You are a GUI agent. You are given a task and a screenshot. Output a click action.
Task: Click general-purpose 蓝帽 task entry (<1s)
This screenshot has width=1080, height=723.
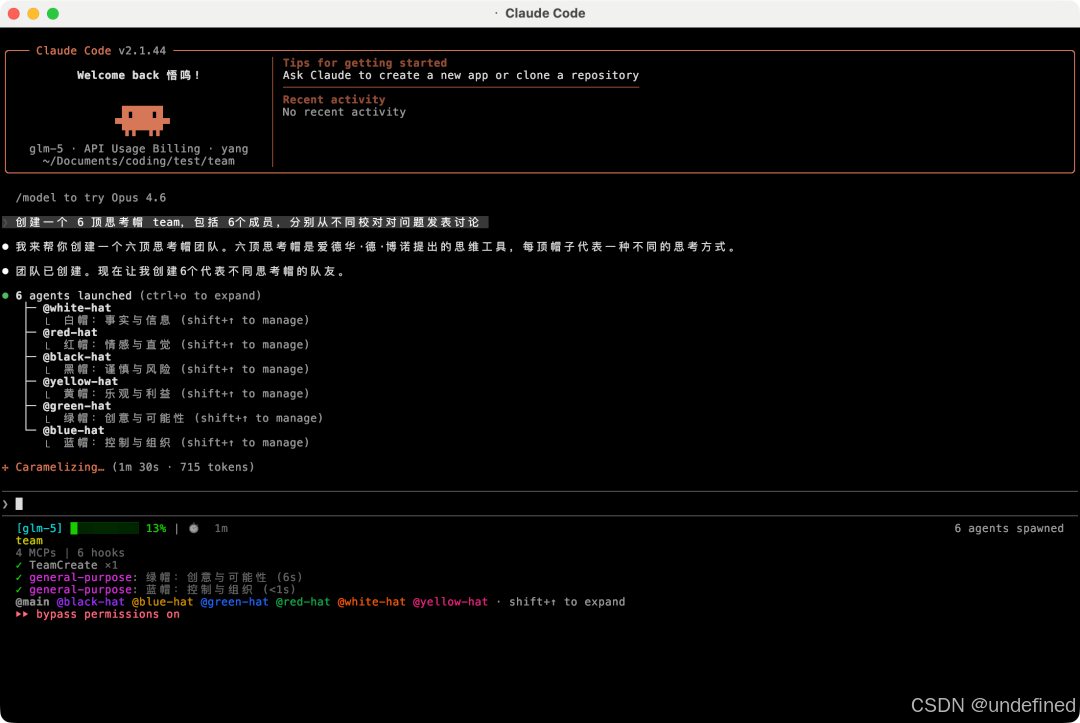(156, 589)
